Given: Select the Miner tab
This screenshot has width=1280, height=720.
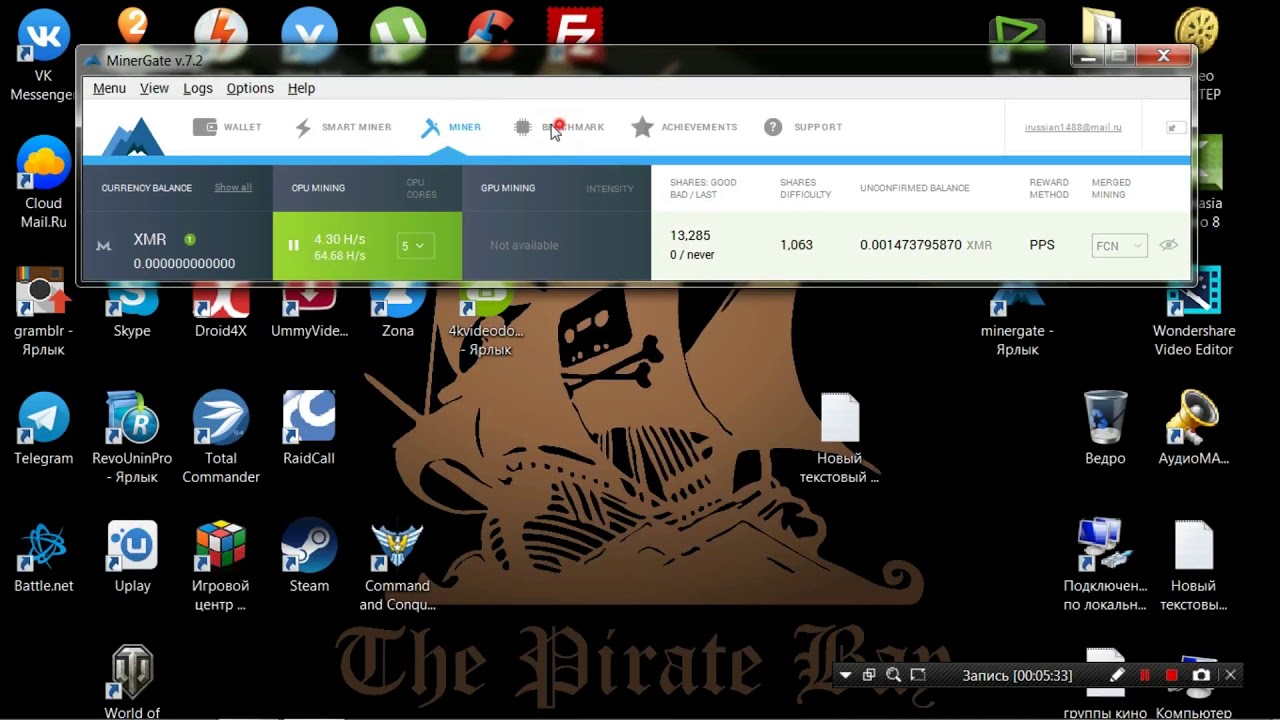Looking at the screenshot, I should [450, 127].
